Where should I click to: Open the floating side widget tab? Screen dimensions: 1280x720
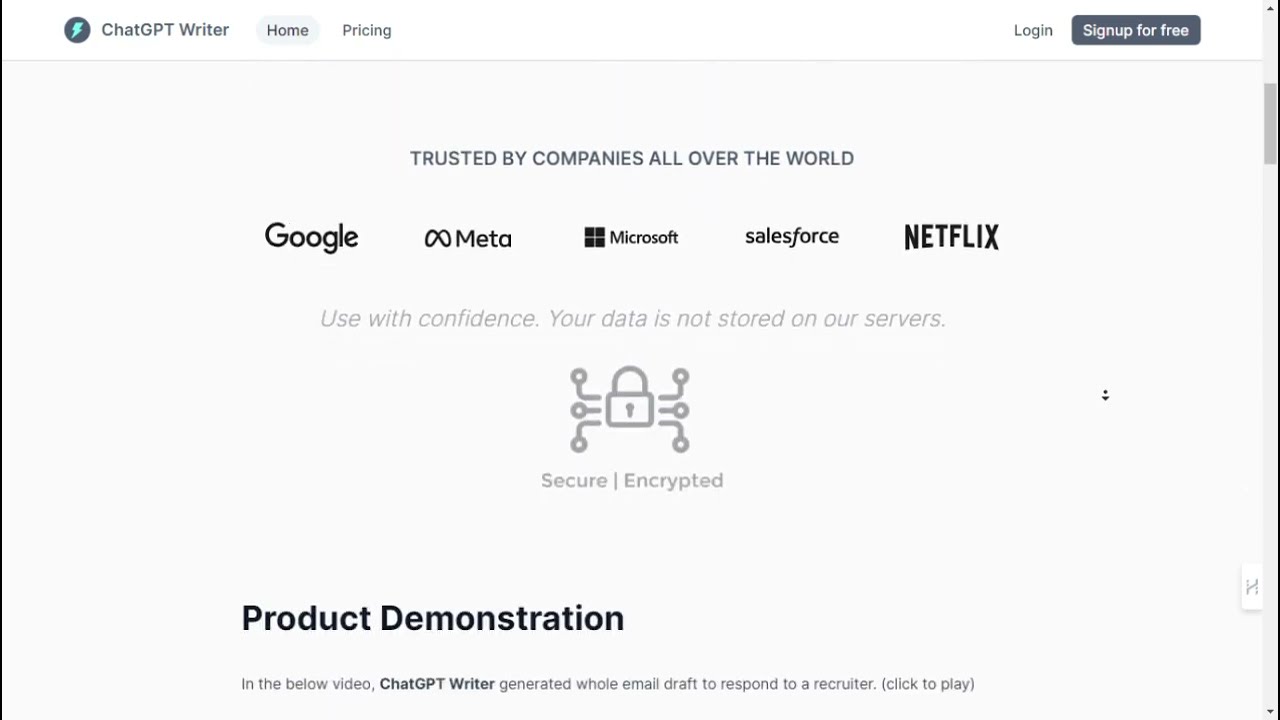pos(1251,587)
